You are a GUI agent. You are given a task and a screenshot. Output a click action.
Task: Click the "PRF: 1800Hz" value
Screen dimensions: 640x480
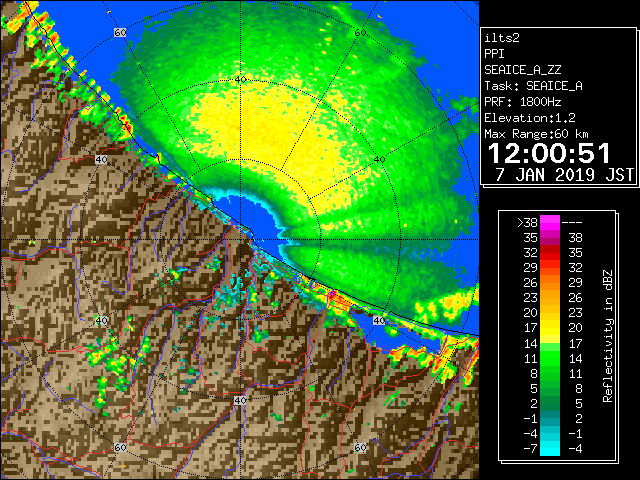(522, 102)
